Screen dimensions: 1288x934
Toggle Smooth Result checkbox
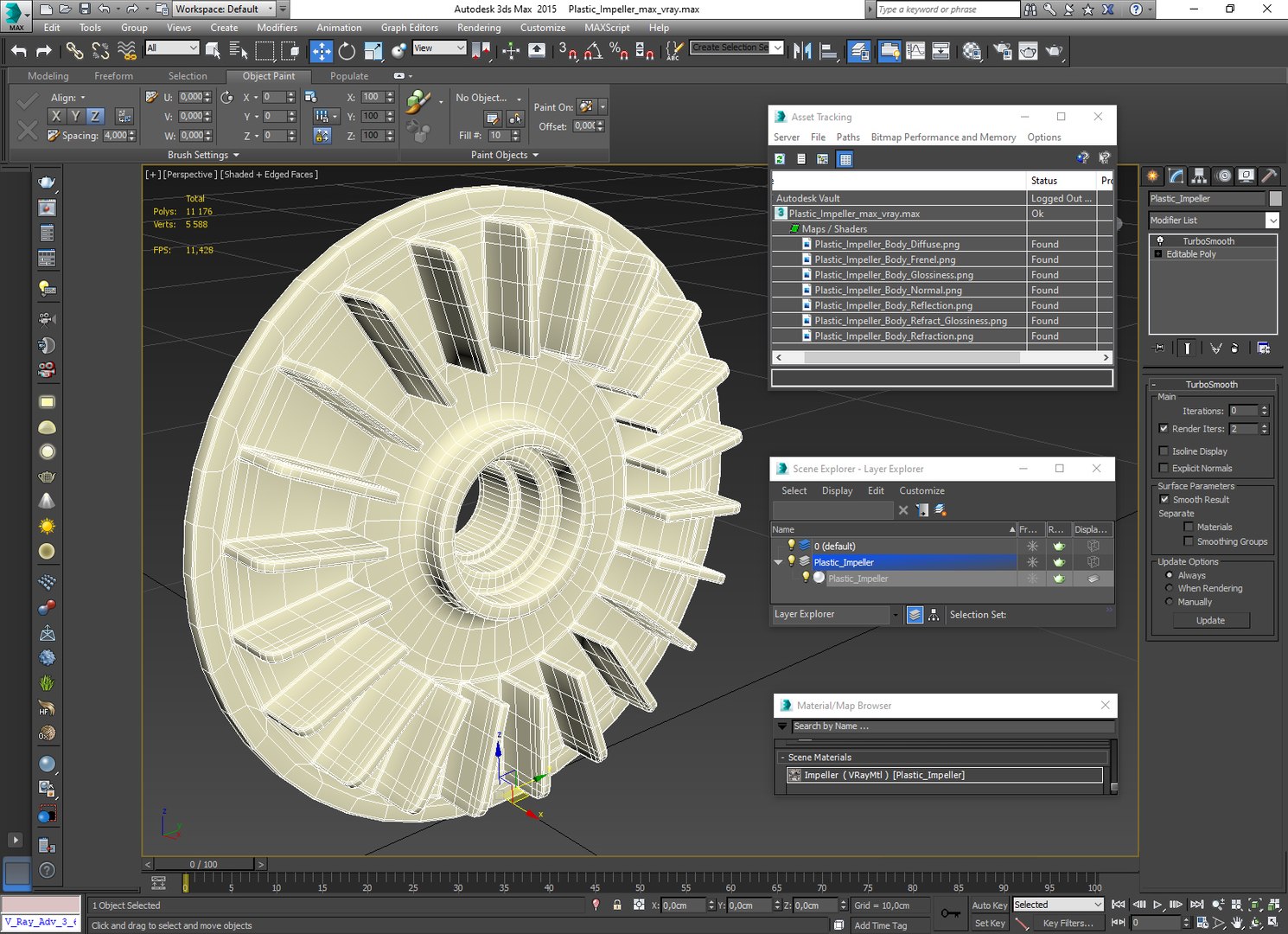(1164, 500)
